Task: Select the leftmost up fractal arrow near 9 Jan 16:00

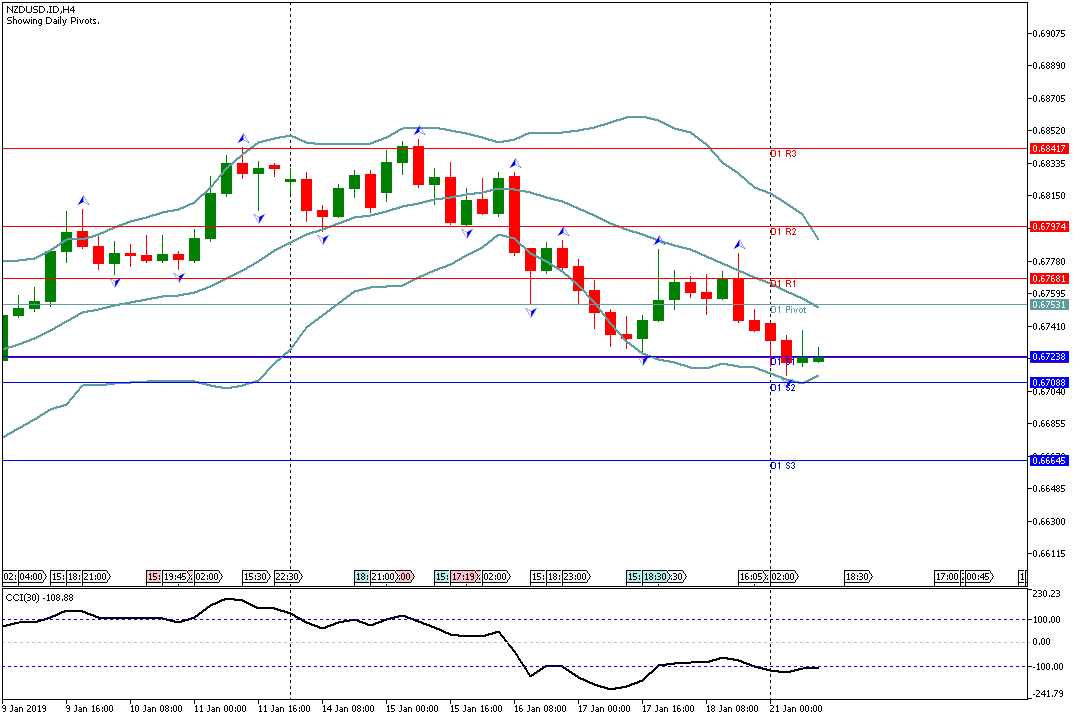Action: (x=83, y=201)
